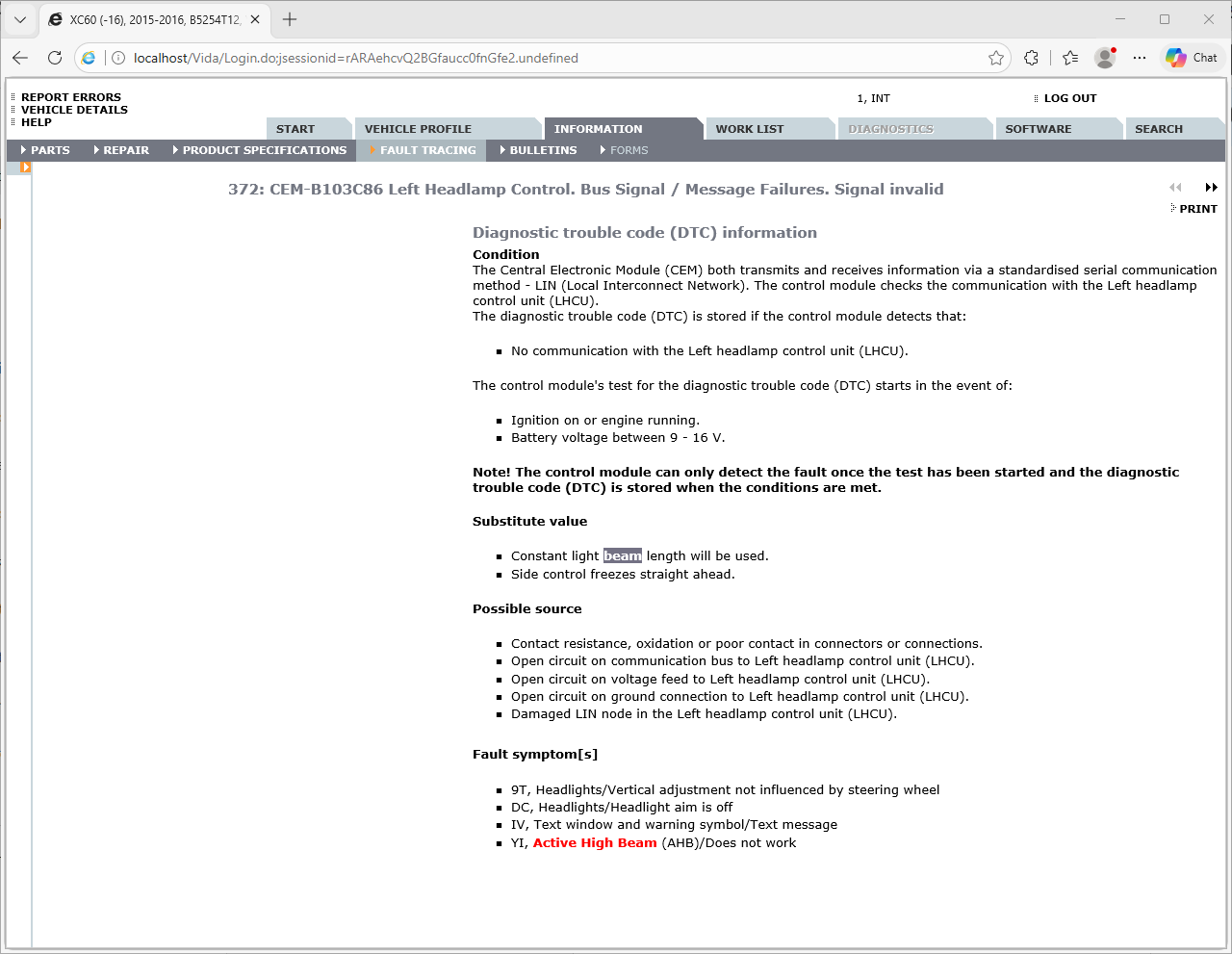Click 'IV, Text window and warning symbol' line

point(674,825)
